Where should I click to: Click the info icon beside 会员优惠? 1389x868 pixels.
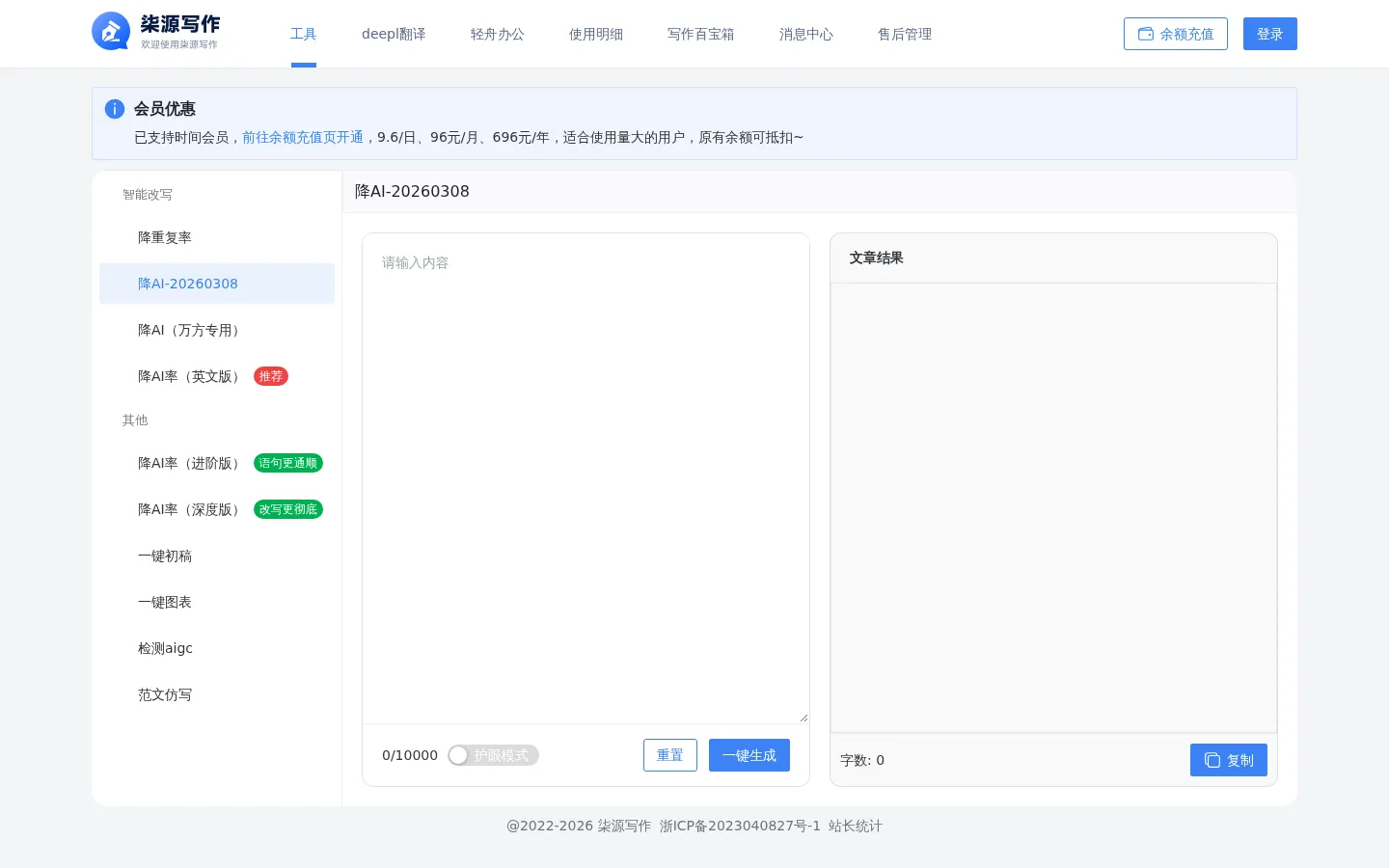[115, 109]
